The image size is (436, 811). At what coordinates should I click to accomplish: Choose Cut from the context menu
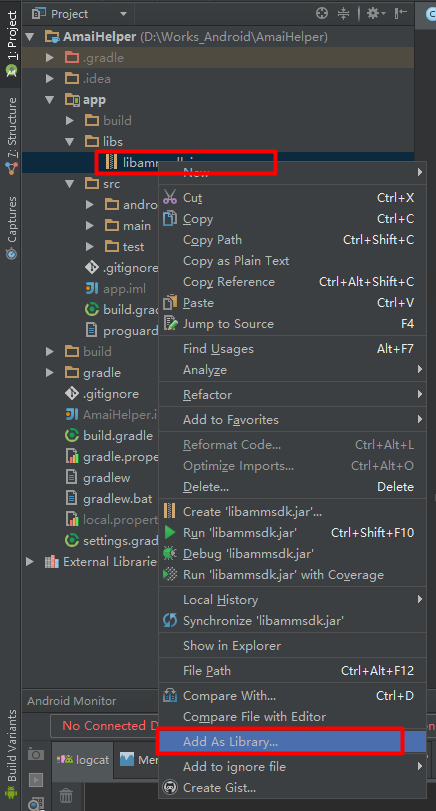(292, 198)
